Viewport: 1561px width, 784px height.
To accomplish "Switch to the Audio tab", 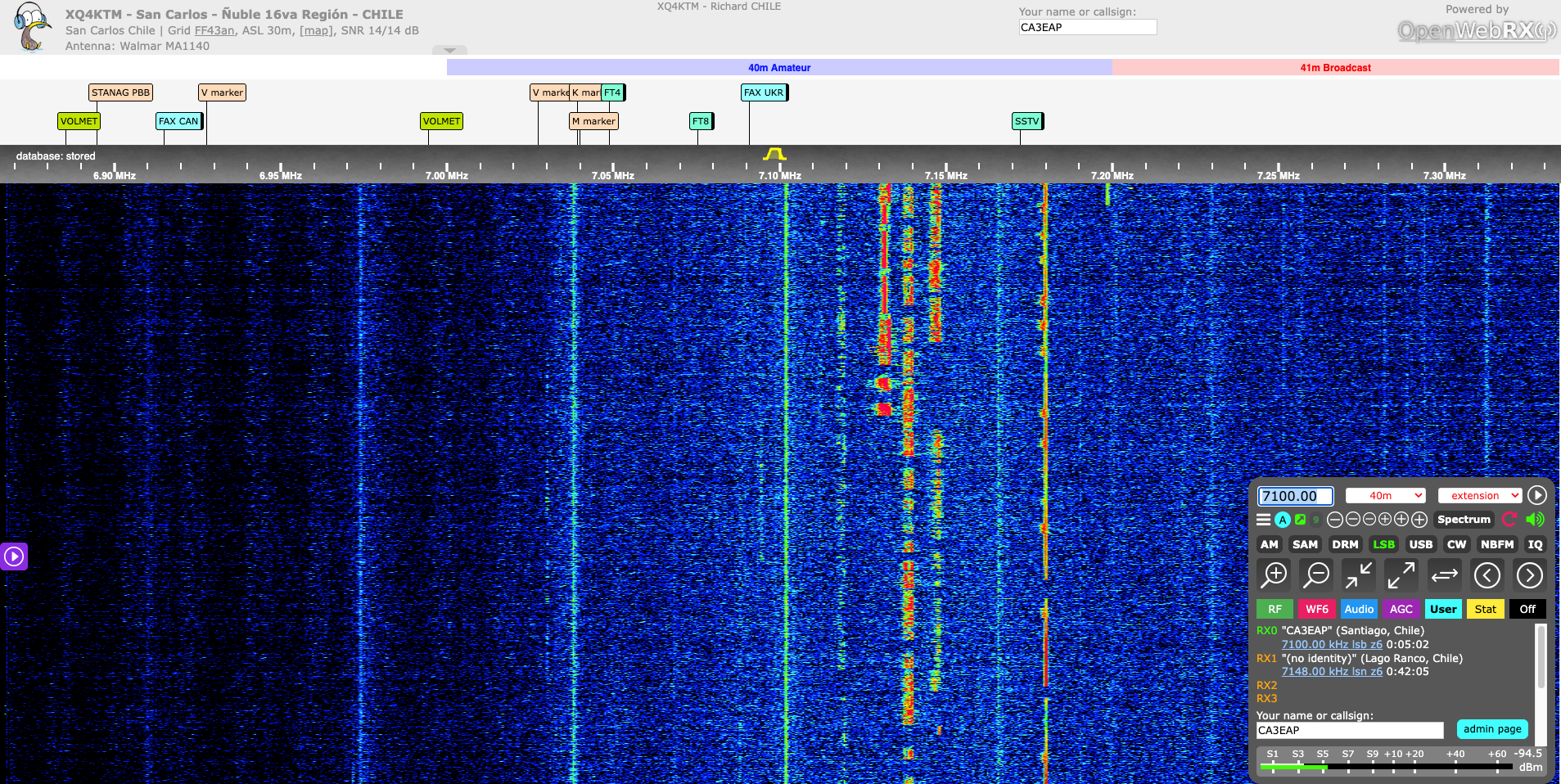I will coord(1359,609).
